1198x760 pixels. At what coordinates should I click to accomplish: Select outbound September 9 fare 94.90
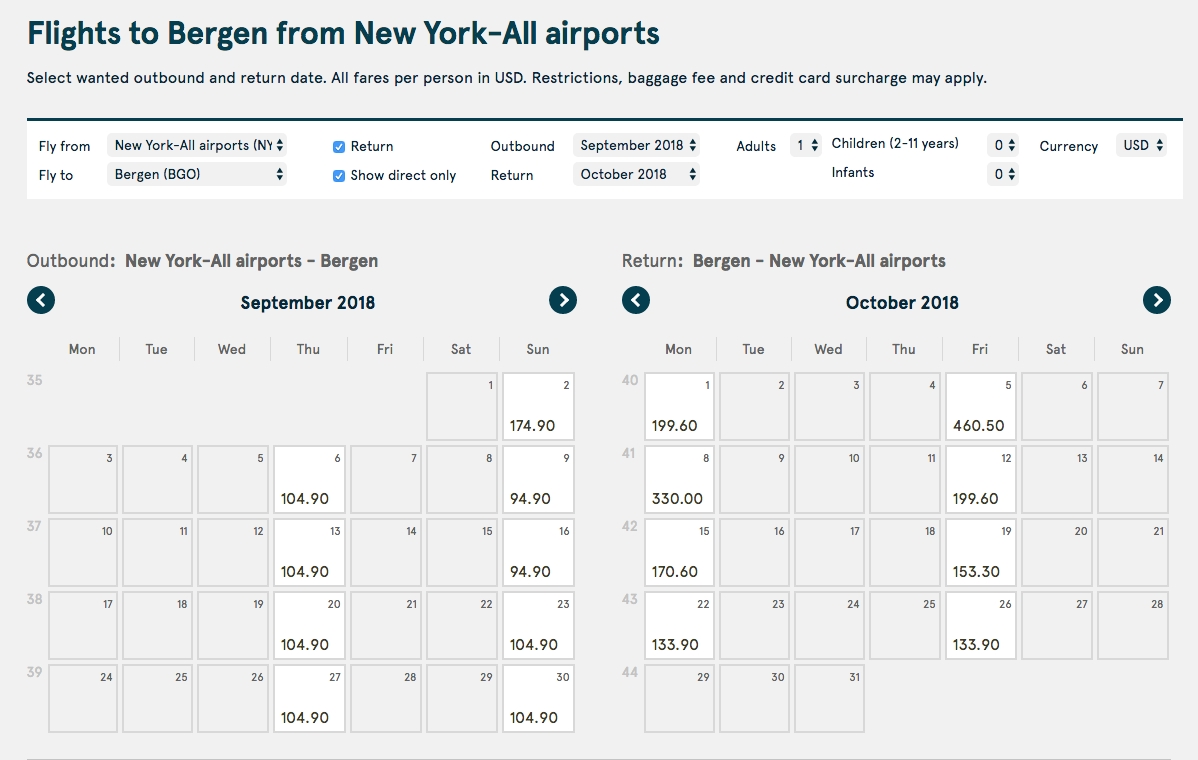[538, 480]
